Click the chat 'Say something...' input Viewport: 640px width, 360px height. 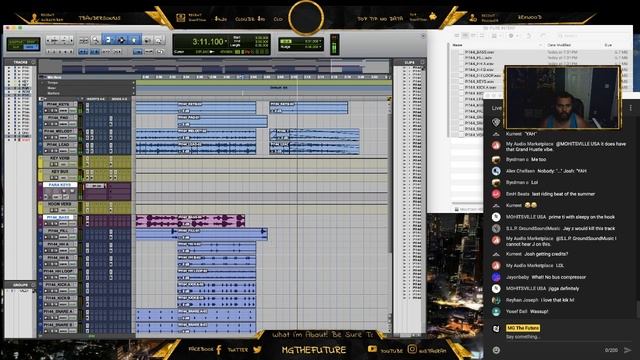click(x=523, y=337)
